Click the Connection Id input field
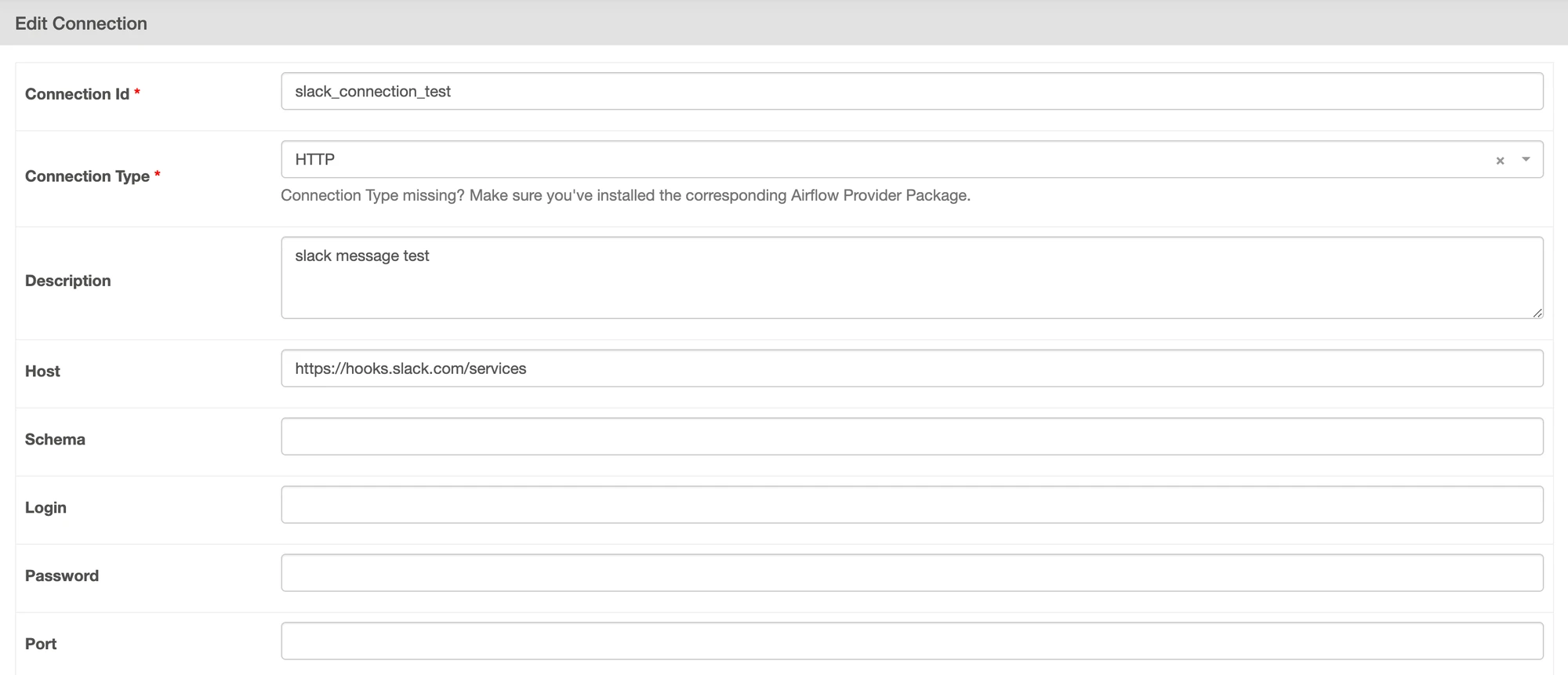This screenshot has width=1568, height=675. [912, 91]
